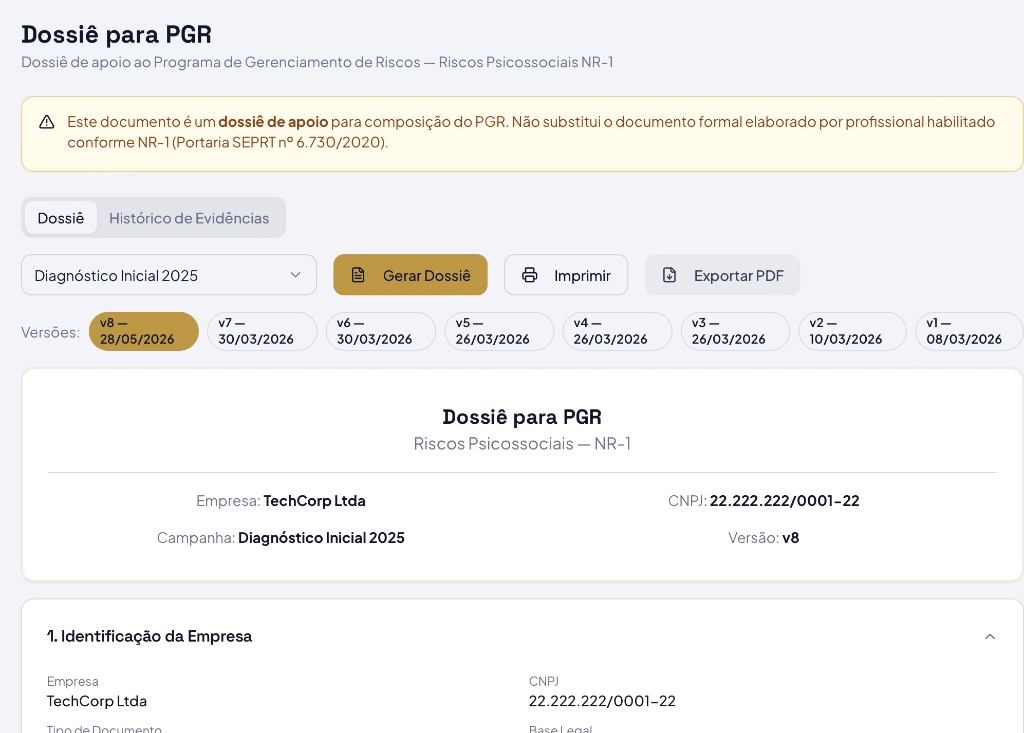Select version v2 — 10/03/2026
The width and height of the screenshot is (1024, 733).
coord(852,331)
